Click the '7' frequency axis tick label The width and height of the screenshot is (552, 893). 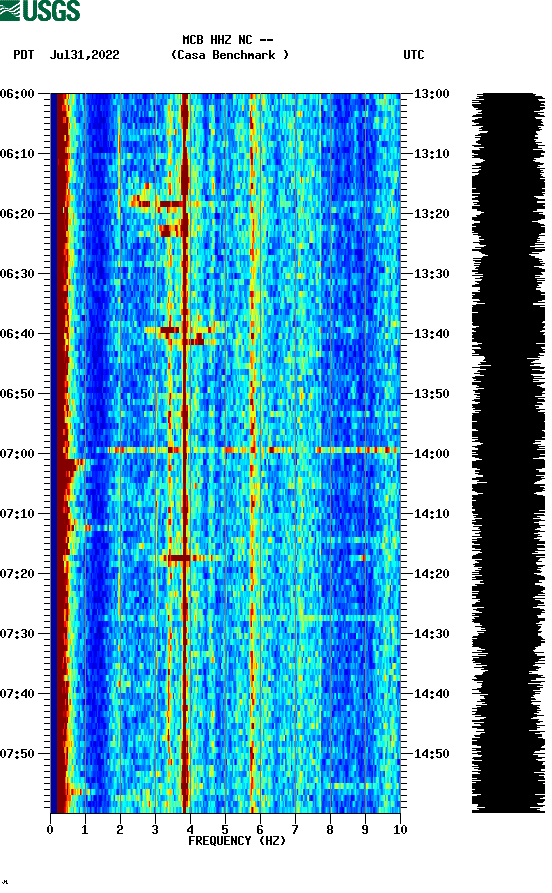295,830
